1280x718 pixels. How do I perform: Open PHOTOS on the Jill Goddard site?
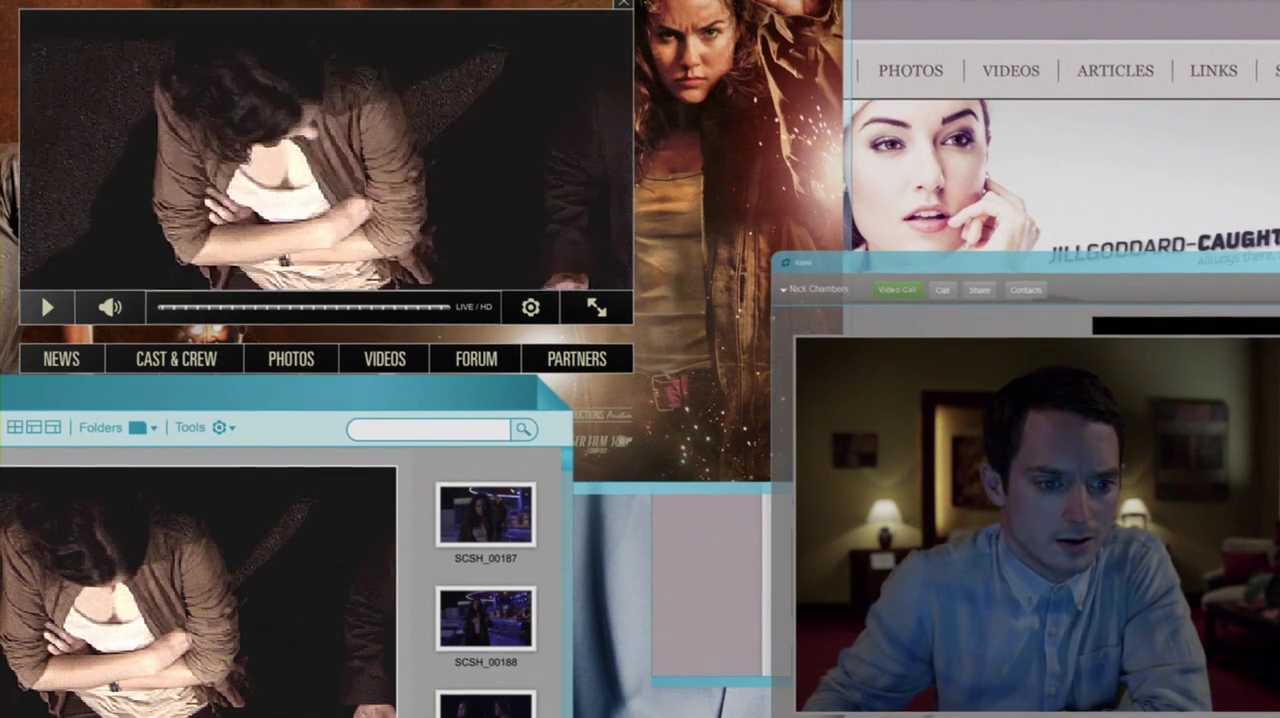click(910, 71)
